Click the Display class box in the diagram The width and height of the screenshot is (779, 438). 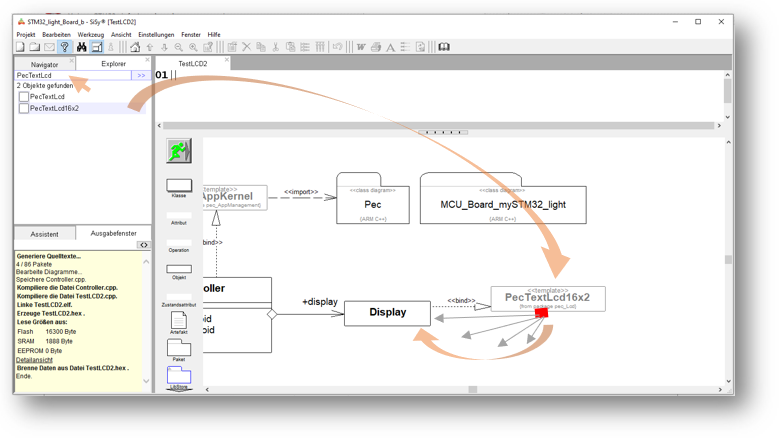(x=387, y=313)
